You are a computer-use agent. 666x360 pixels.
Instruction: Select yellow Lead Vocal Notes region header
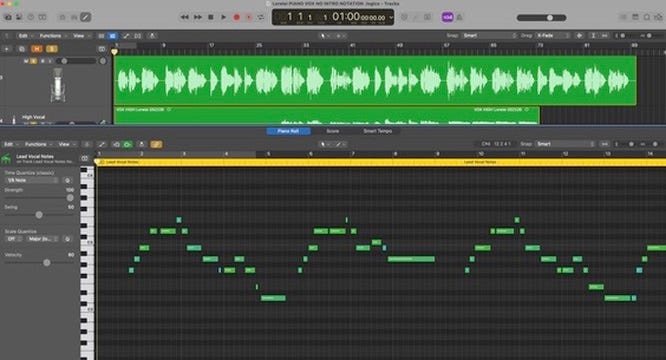381,162
